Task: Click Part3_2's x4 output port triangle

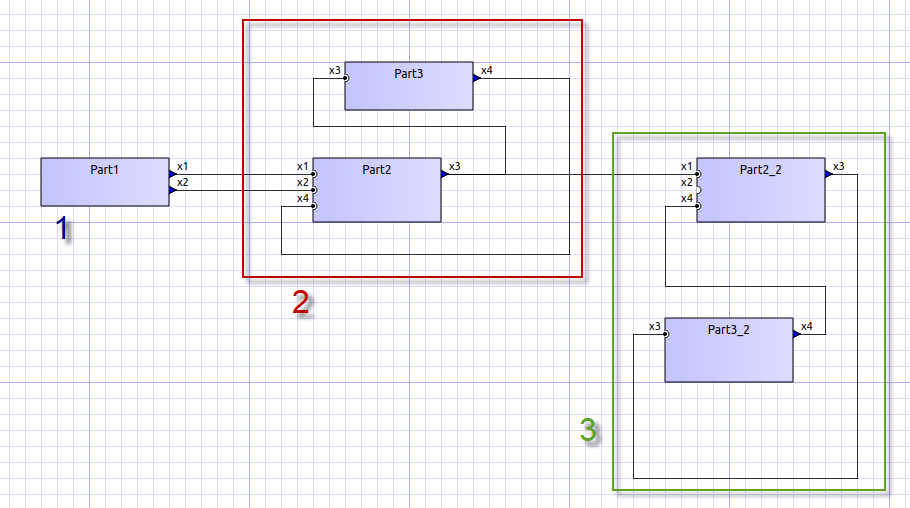Action: [797, 334]
